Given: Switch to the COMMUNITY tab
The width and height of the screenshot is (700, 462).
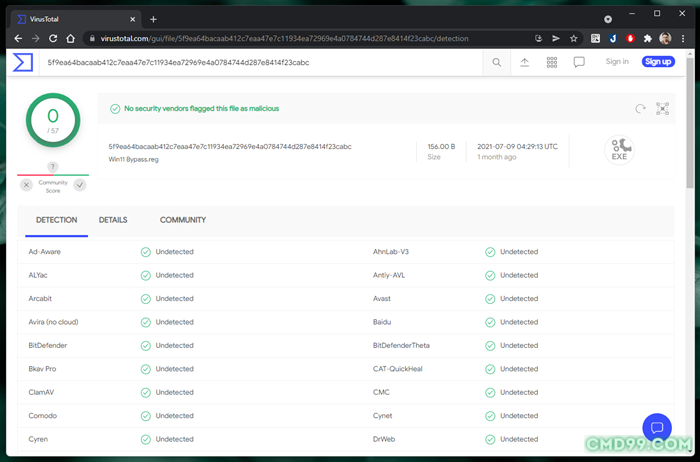Looking at the screenshot, I should (183, 220).
